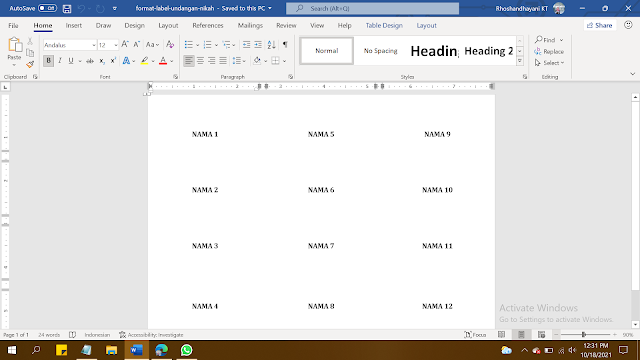This screenshot has width=640, height=360.
Task: Apply superscript formatting
Action: coord(113,61)
